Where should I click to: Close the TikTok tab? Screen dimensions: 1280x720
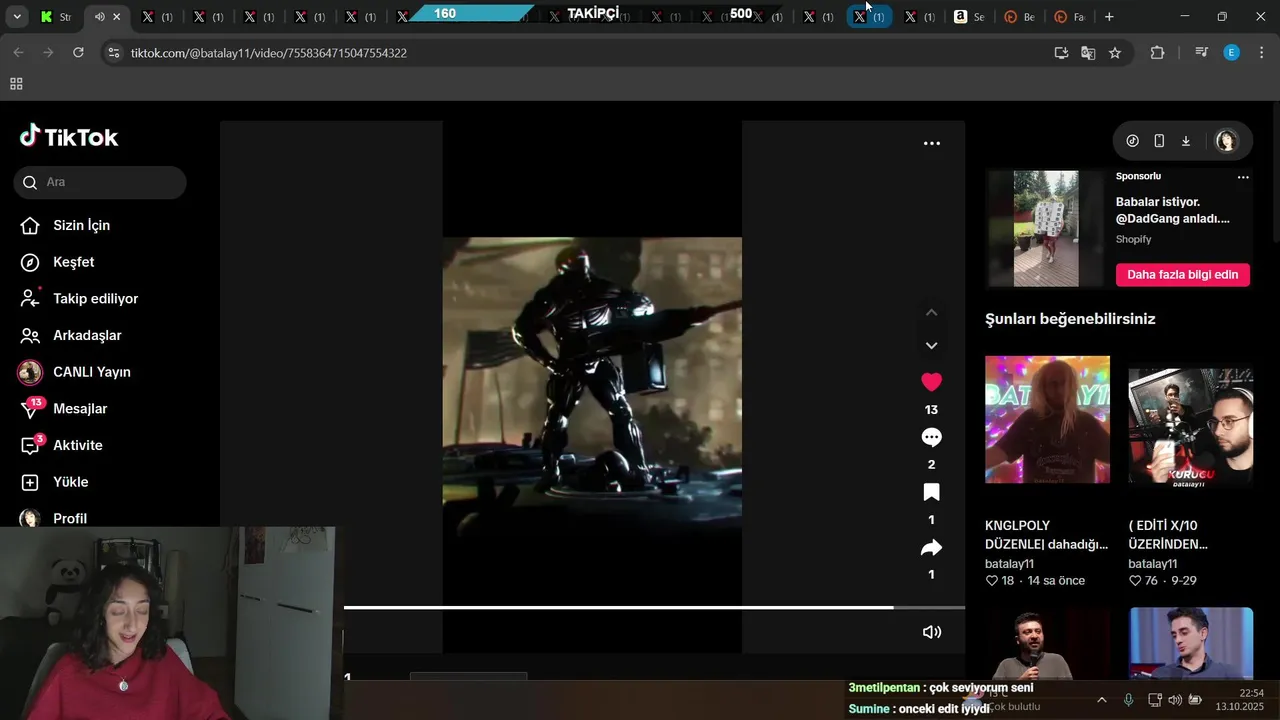[117, 17]
